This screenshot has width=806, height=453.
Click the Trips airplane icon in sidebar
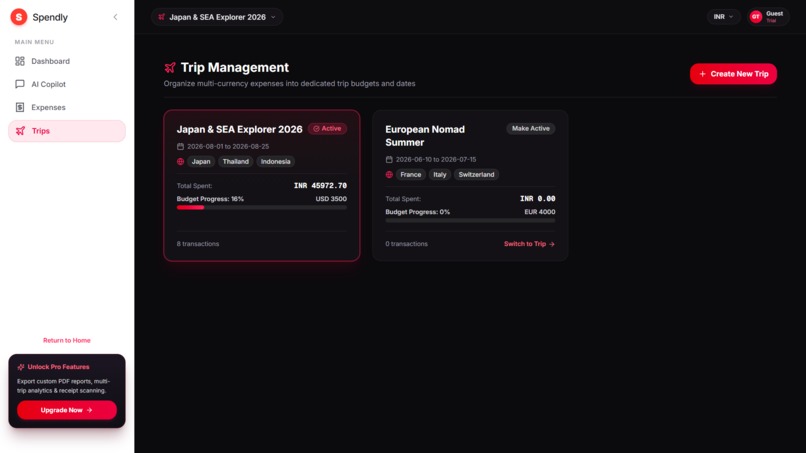pyautogui.click(x=20, y=131)
